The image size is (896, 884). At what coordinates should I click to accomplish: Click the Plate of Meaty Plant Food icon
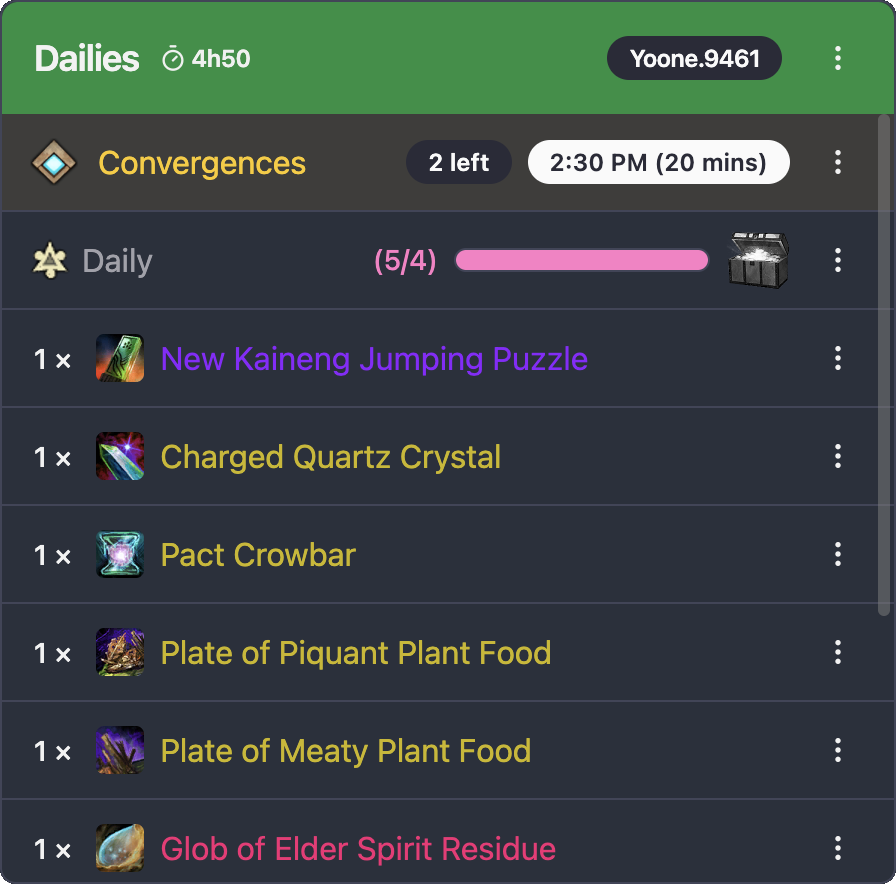coord(120,750)
